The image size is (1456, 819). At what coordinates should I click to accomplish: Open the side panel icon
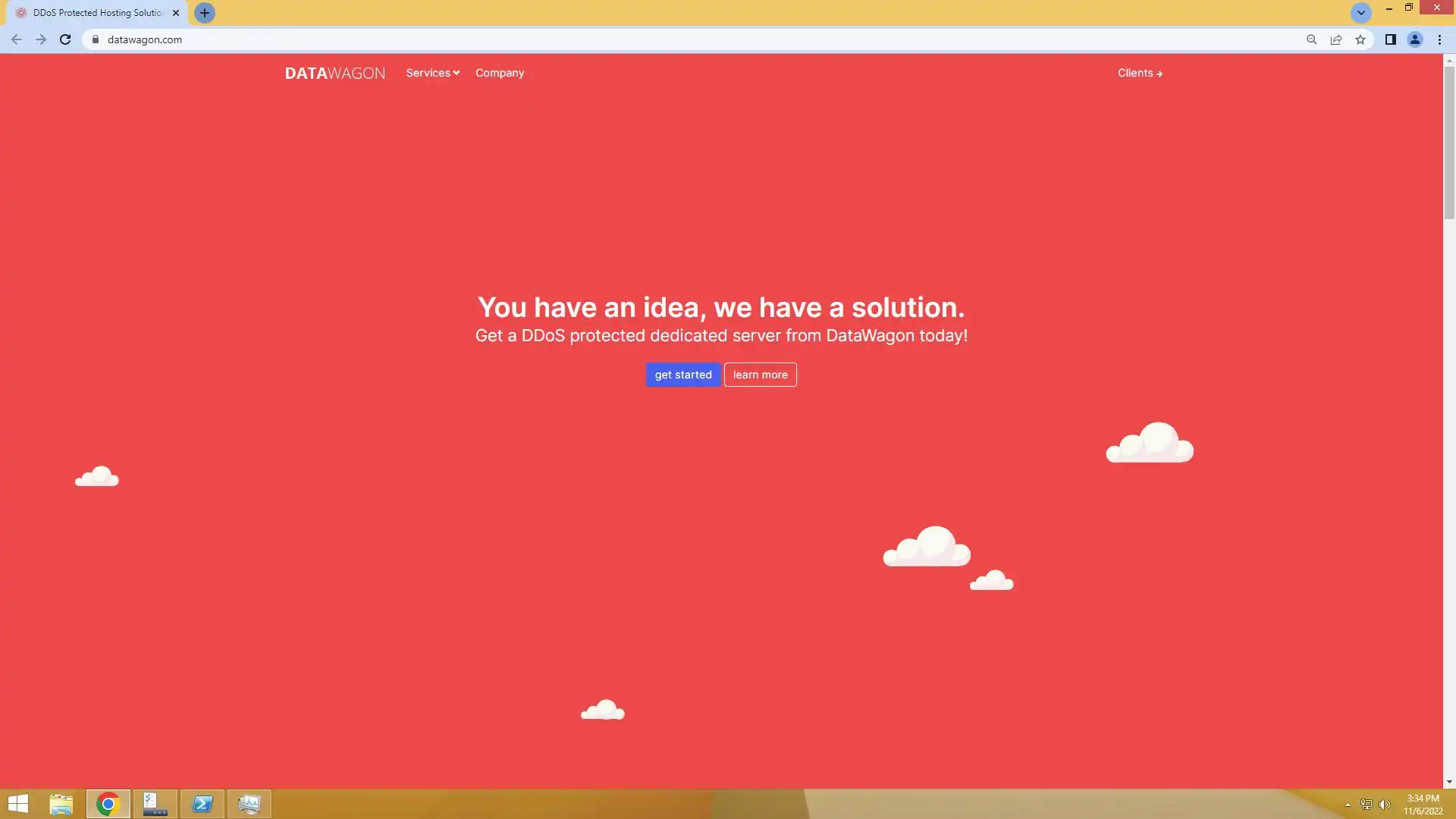pyautogui.click(x=1390, y=39)
